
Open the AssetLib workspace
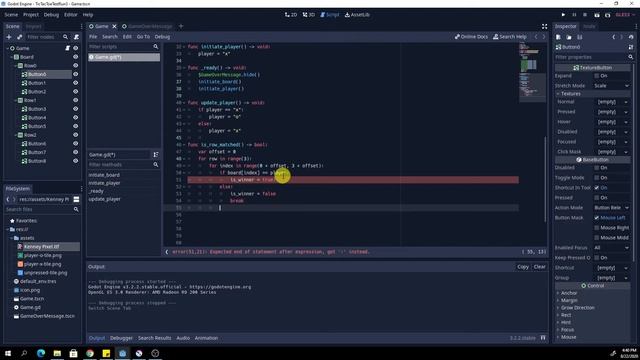pos(357,15)
